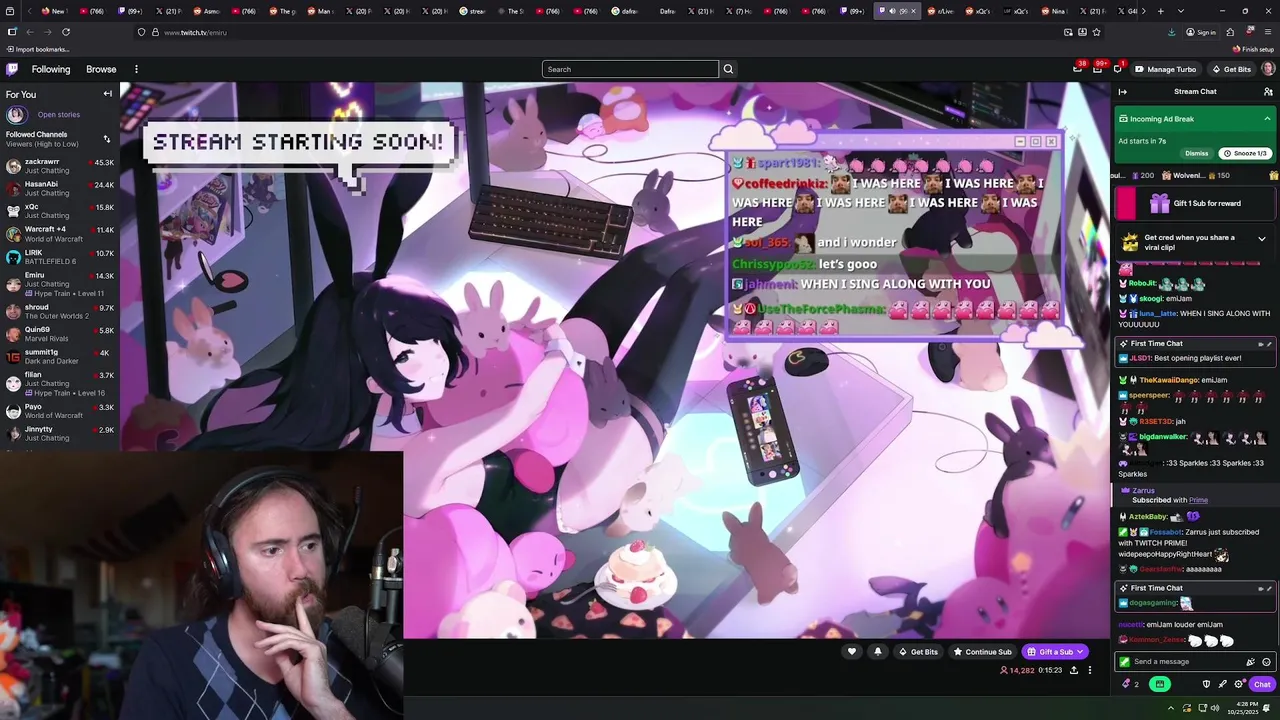Open chat settings gear
The height and width of the screenshot is (720, 1280).
pyautogui.click(x=1239, y=684)
